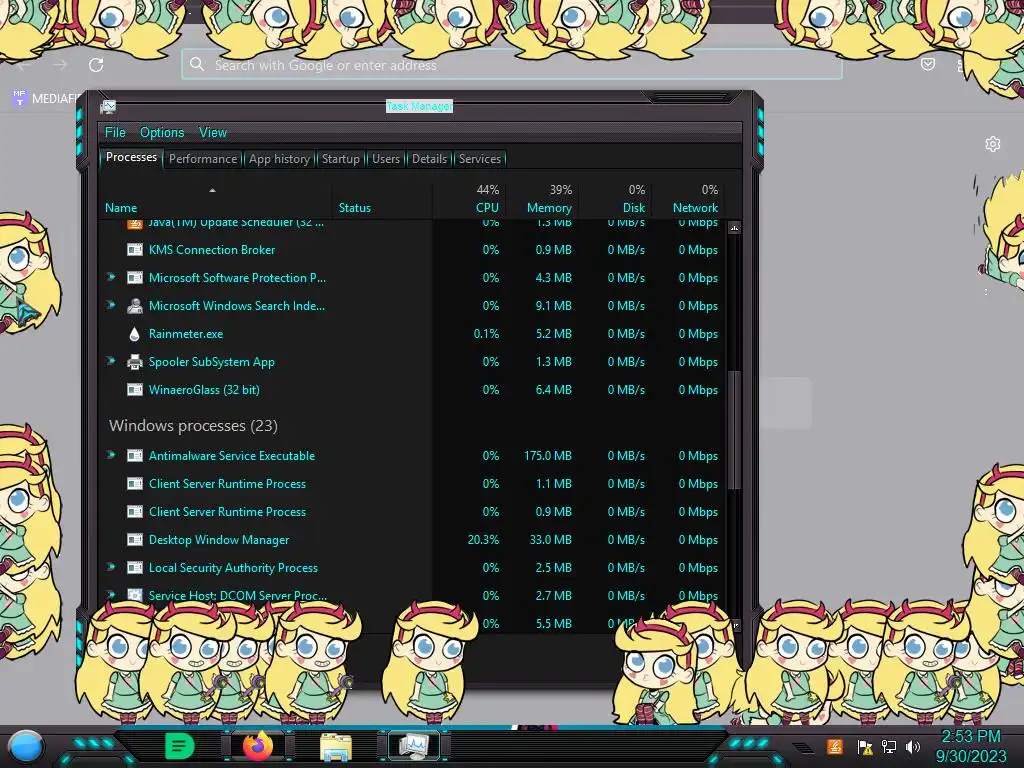Viewport: 1024px width, 768px height.
Task: Open the network tray icon
Action: pyautogui.click(x=889, y=746)
